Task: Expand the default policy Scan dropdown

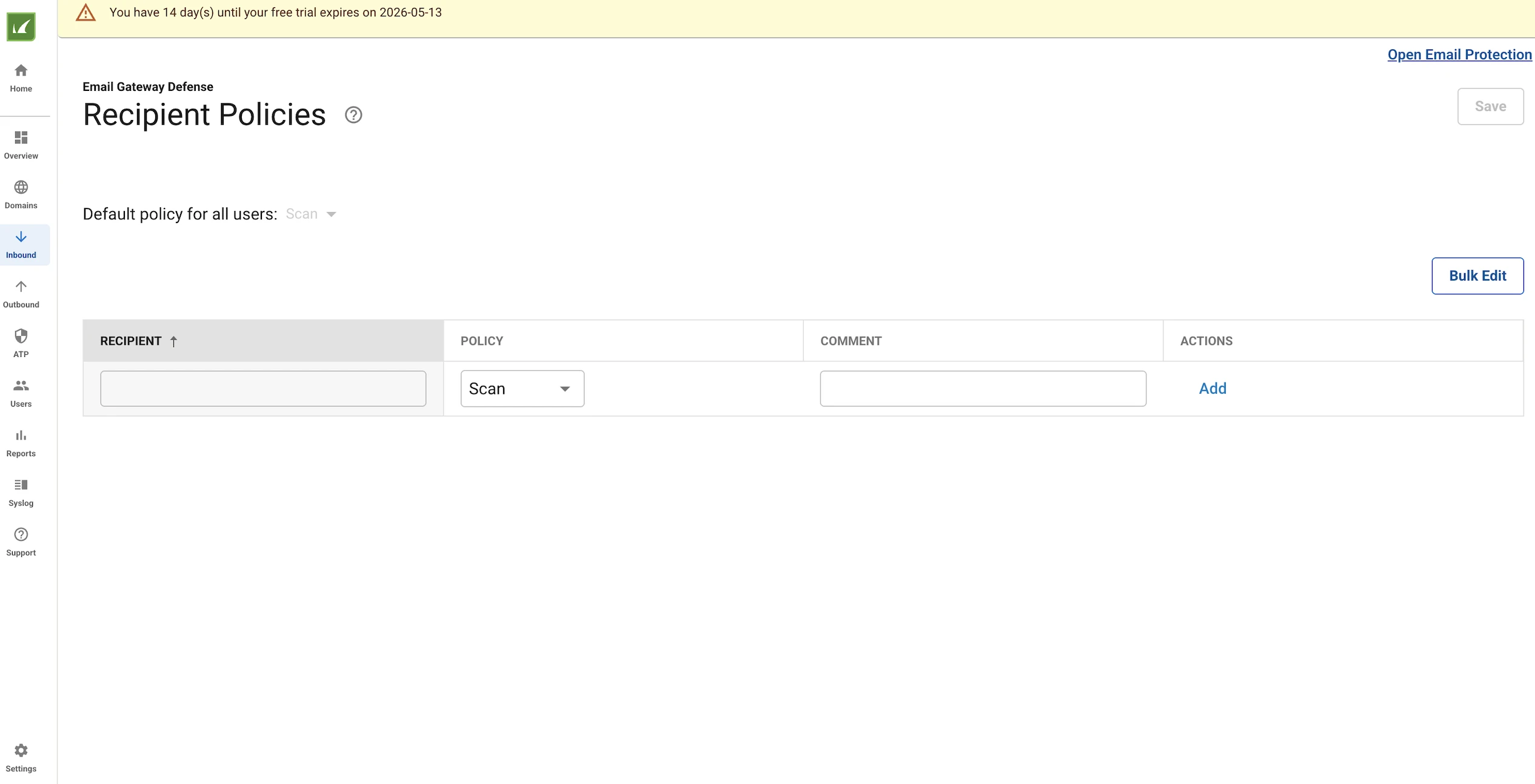Action: tap(311, 214)
